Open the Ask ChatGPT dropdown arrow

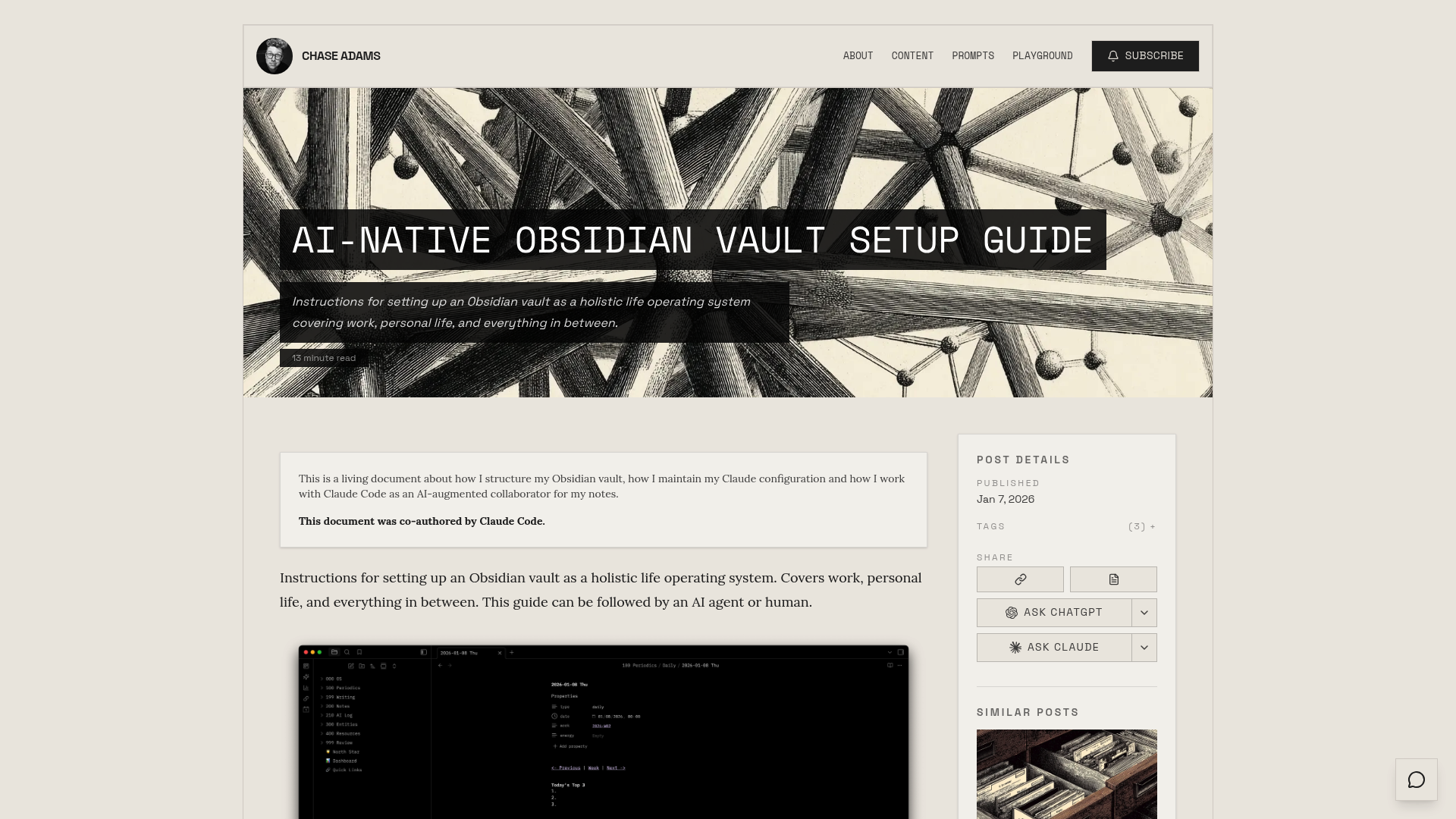point(1144,613)
